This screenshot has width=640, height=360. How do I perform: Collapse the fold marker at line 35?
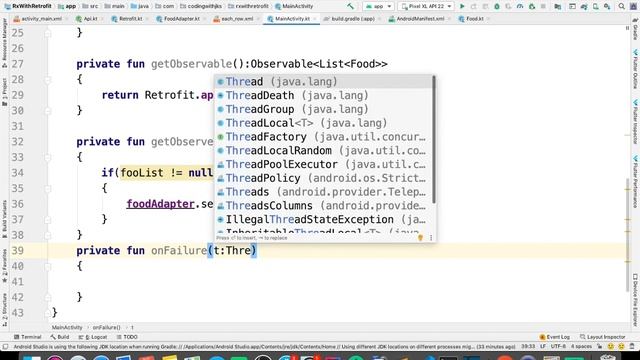tap(48, 189)
